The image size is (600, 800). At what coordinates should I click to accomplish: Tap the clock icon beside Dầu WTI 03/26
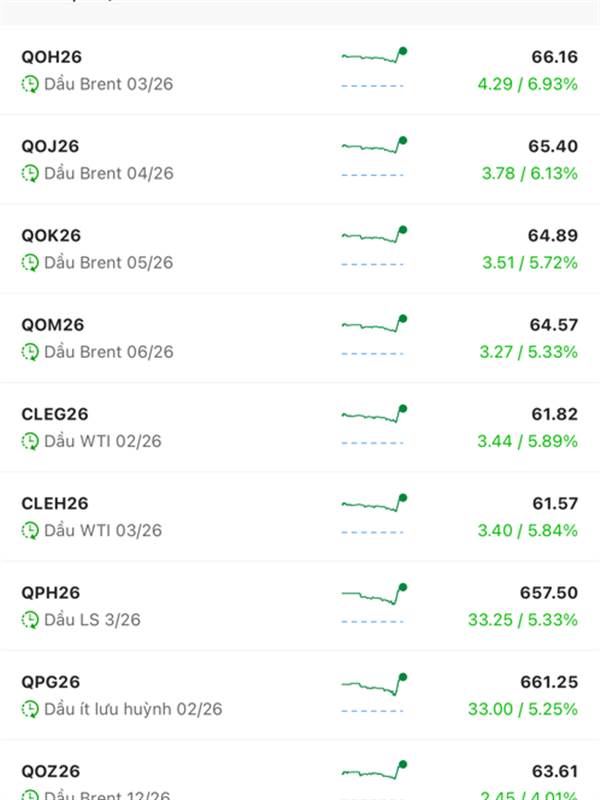tap(30, 530)
